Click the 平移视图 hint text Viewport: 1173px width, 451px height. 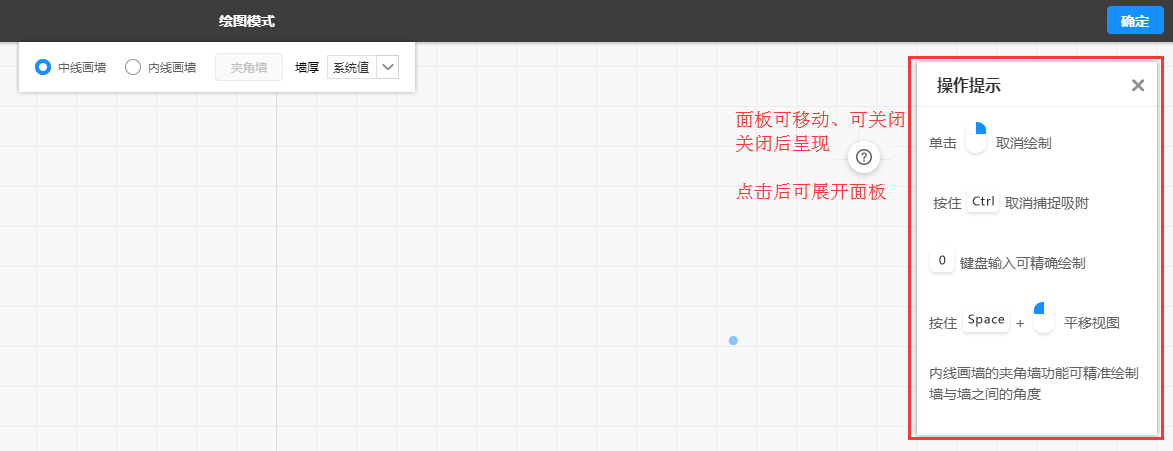(1091, 323)
